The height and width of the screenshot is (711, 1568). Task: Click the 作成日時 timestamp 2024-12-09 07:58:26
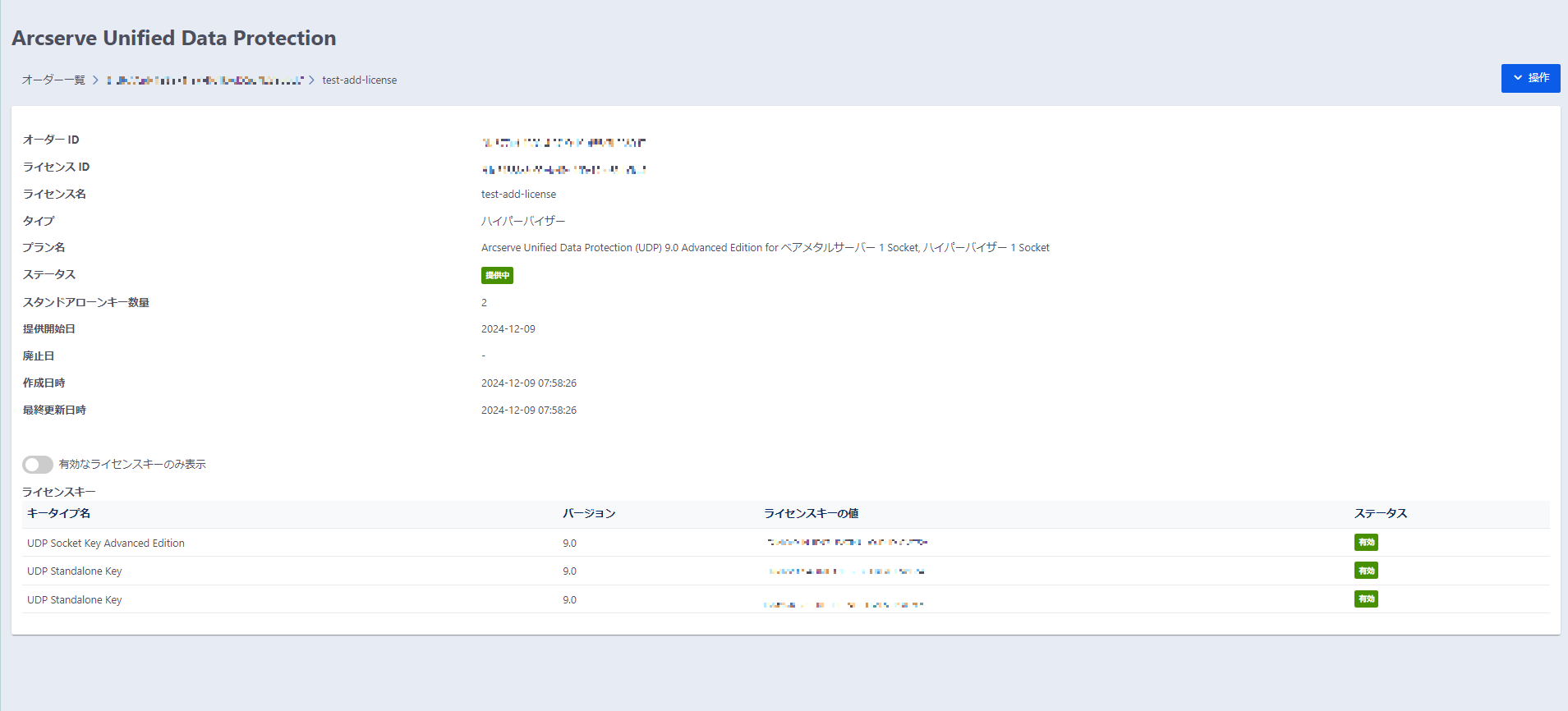(x=529, y=383)
